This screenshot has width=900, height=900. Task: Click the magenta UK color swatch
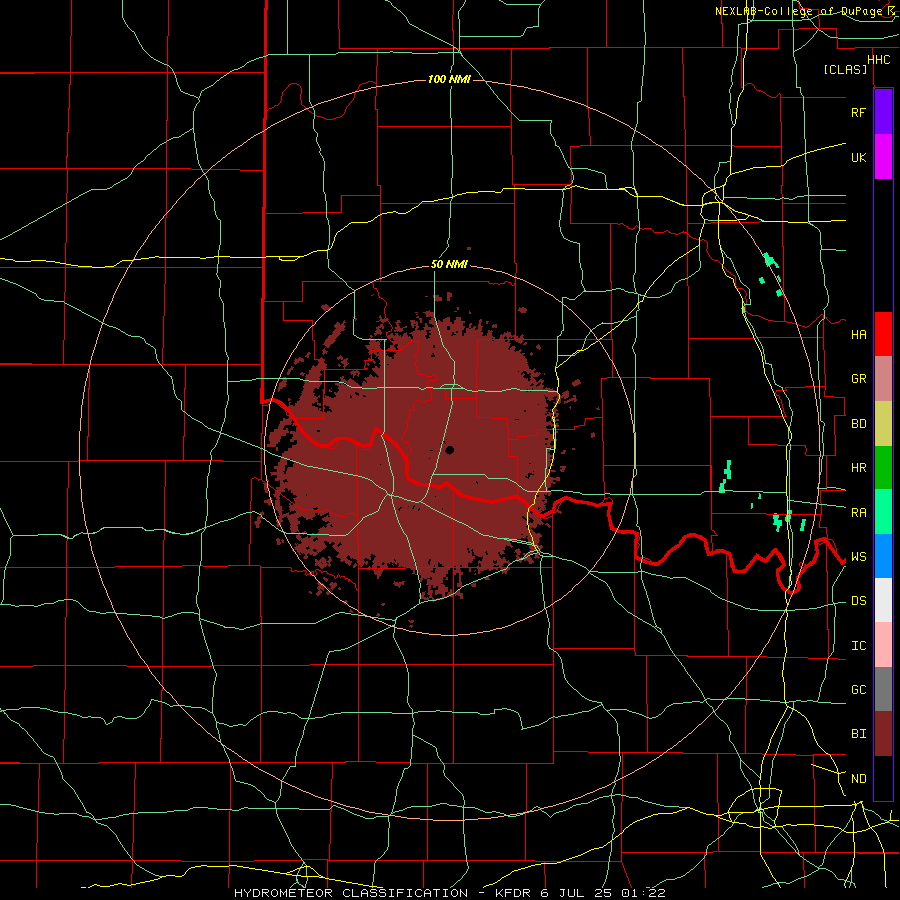[883, 157]
